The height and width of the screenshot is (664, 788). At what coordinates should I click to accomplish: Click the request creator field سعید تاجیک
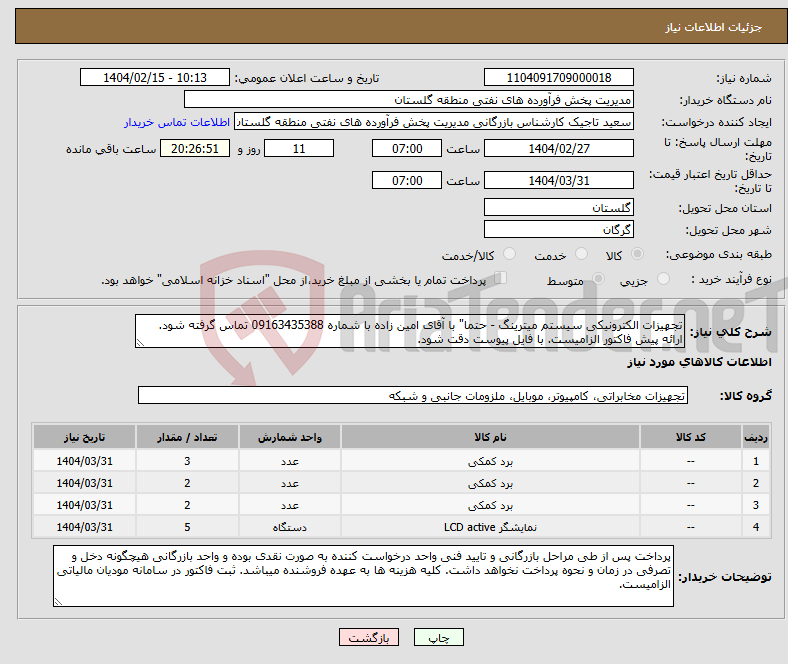click(434, 122)
